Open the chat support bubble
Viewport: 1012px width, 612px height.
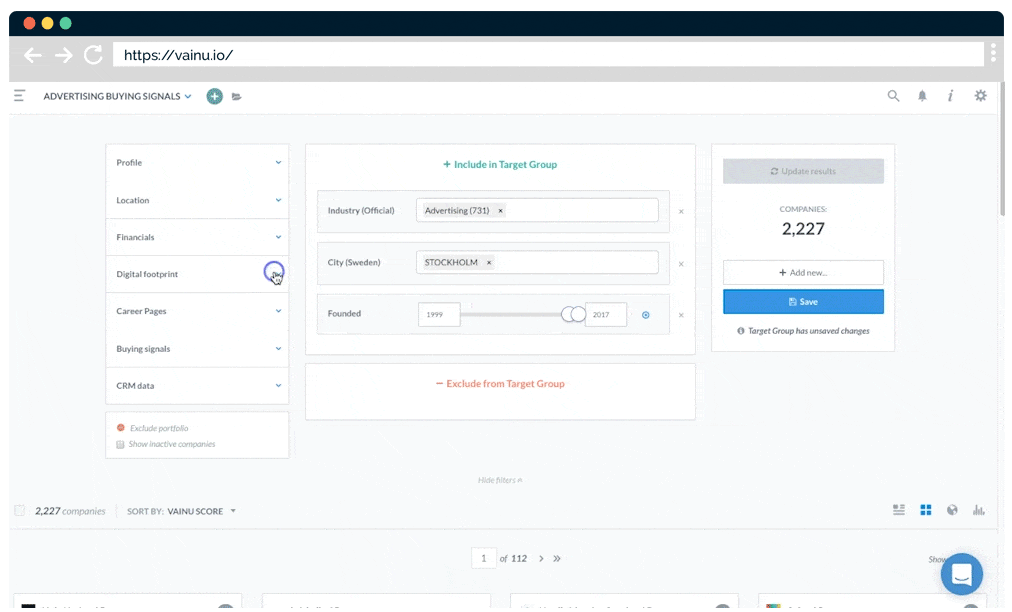[961, 574]
